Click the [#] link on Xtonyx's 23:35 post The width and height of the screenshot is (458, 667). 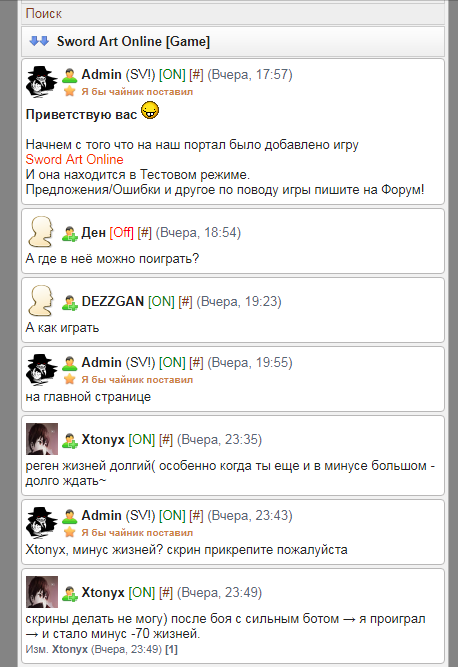[166, 439]
